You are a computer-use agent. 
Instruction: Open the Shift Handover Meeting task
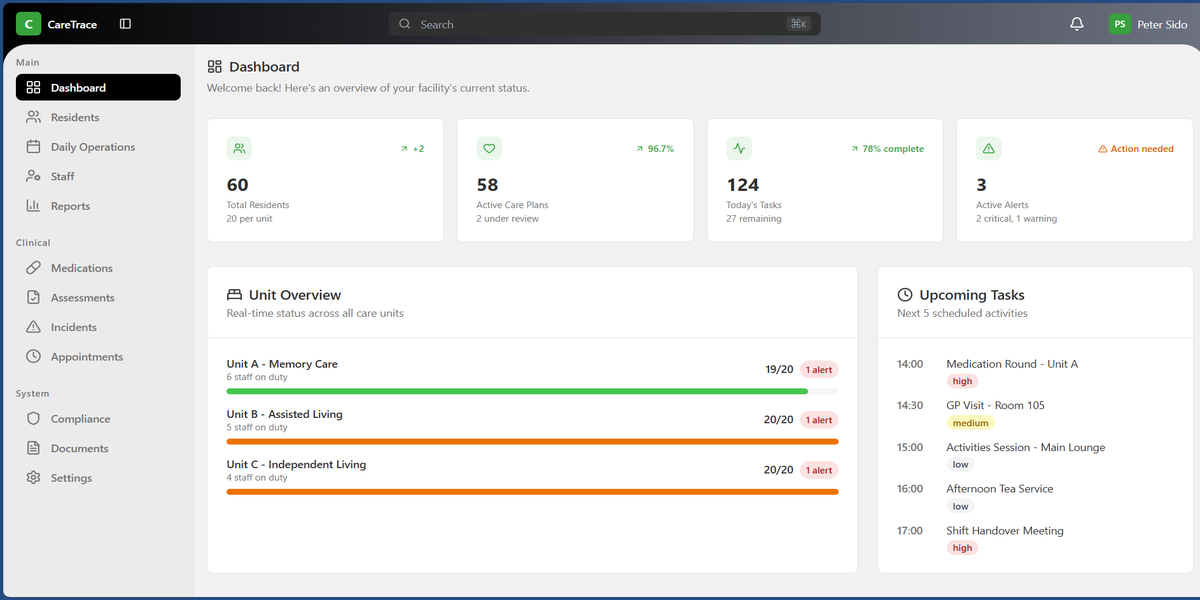[x=1004, y=531]
